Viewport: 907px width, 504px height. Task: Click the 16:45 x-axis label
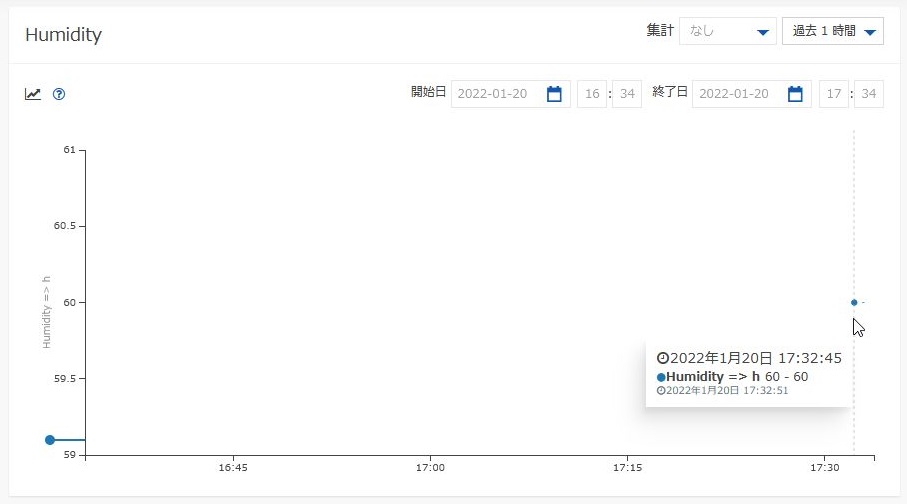pyautogui.click(x=233, y=468)
